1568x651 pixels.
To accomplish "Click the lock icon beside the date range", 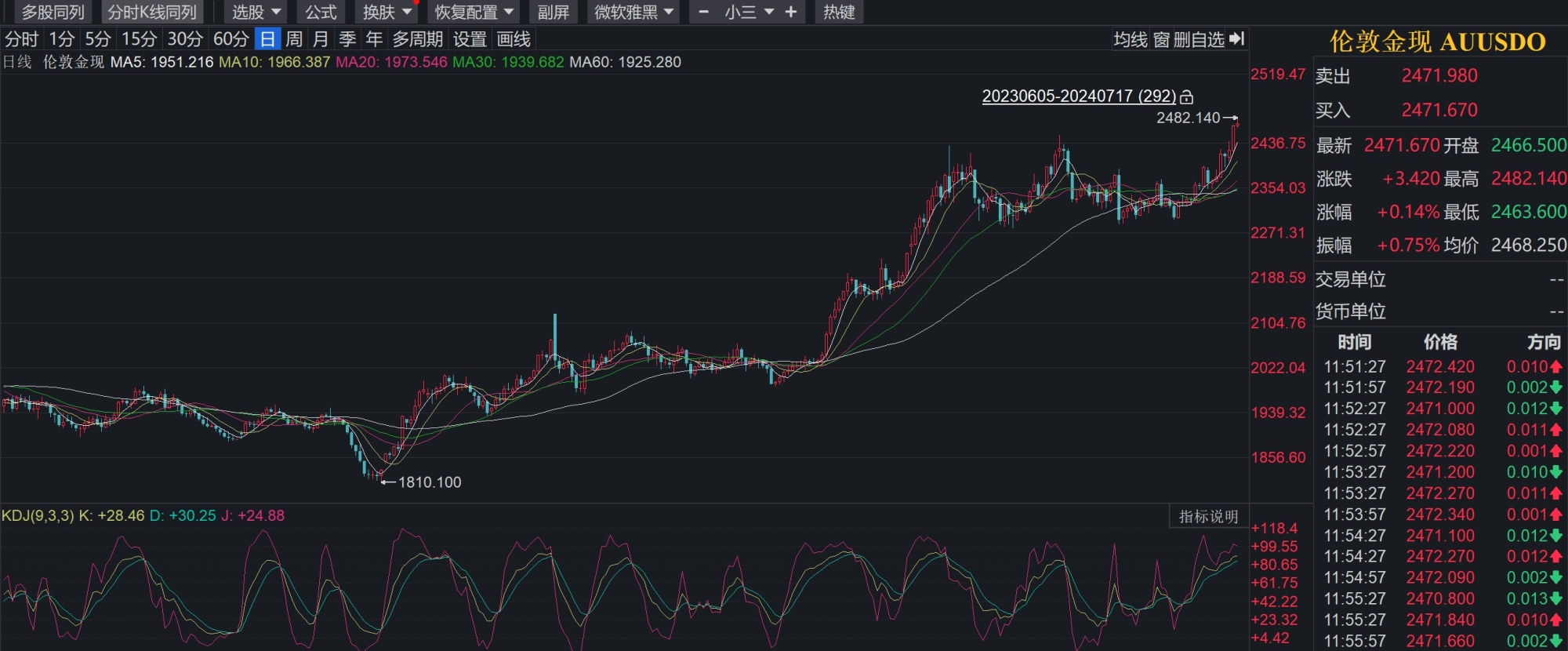I will (x=1186, y=96).
